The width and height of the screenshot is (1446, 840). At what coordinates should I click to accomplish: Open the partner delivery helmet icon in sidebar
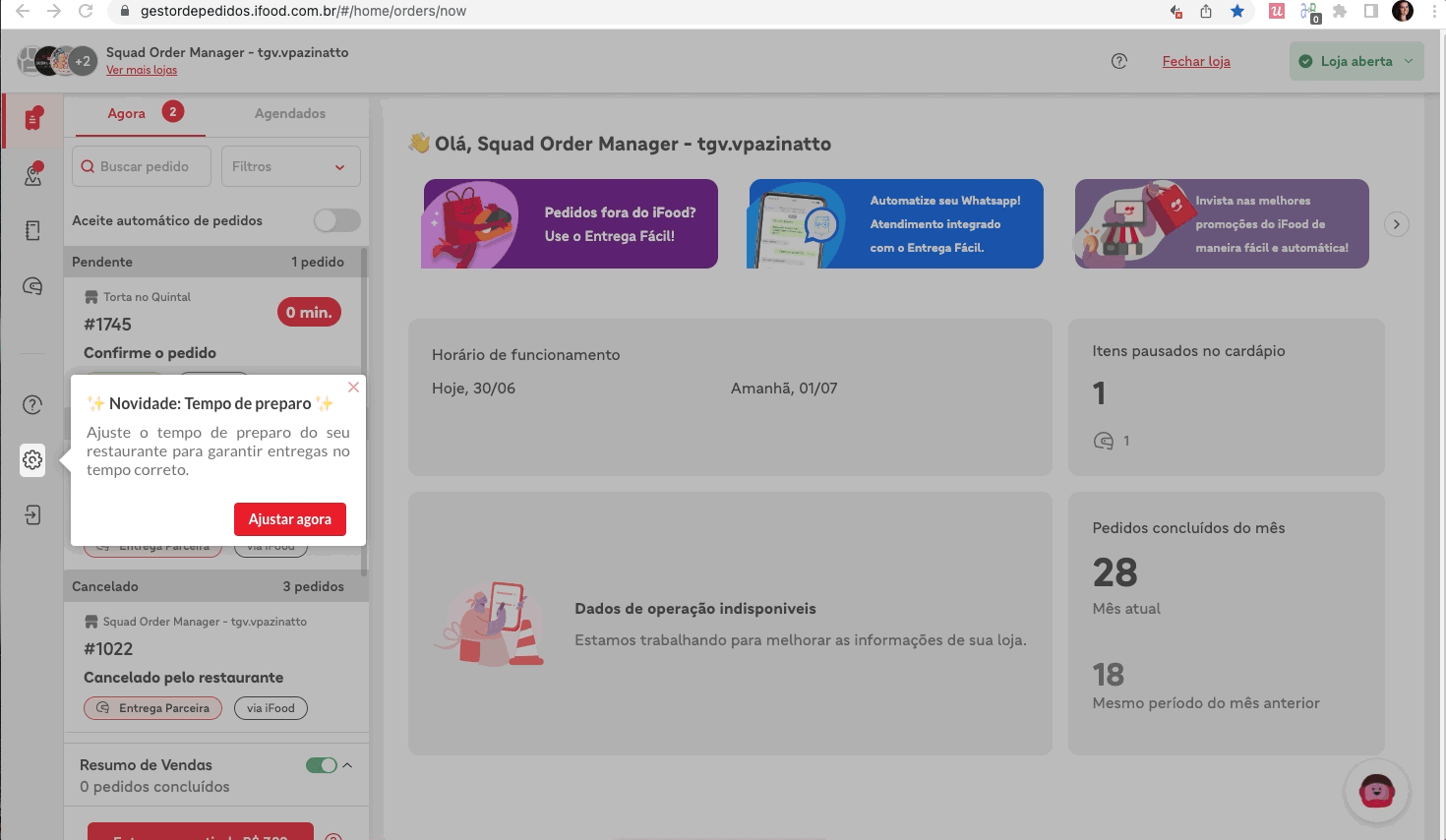pyautogui.click(x=32, y=286)
